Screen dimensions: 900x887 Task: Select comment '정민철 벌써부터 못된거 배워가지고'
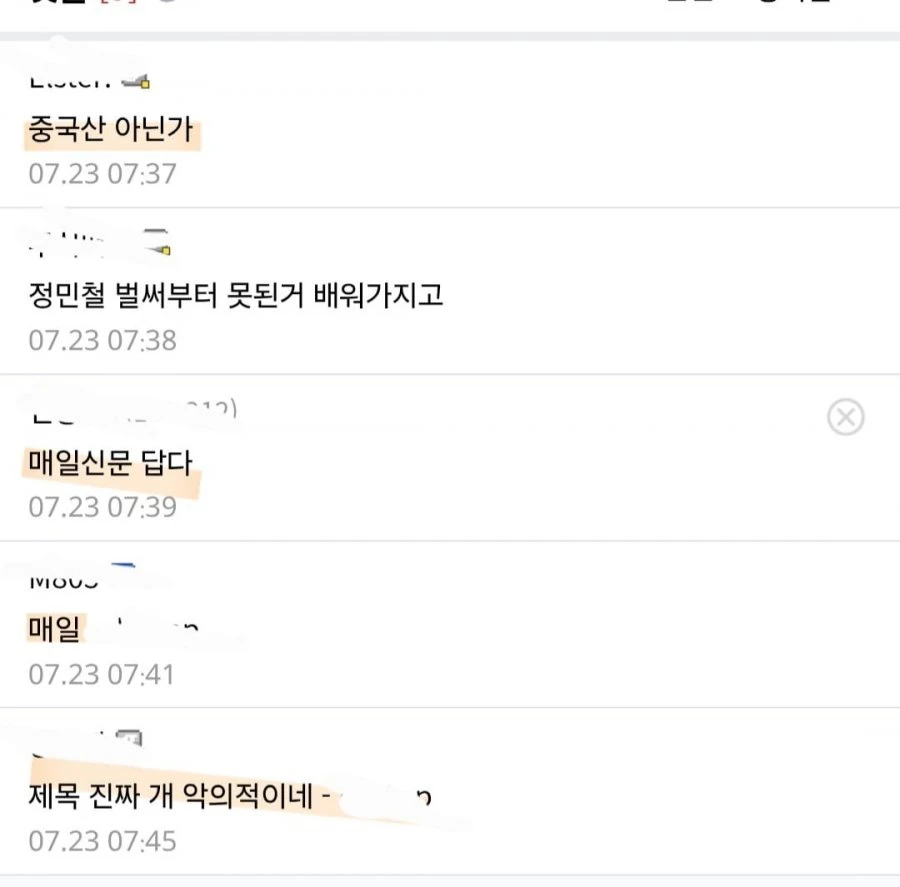click(235, 295)
